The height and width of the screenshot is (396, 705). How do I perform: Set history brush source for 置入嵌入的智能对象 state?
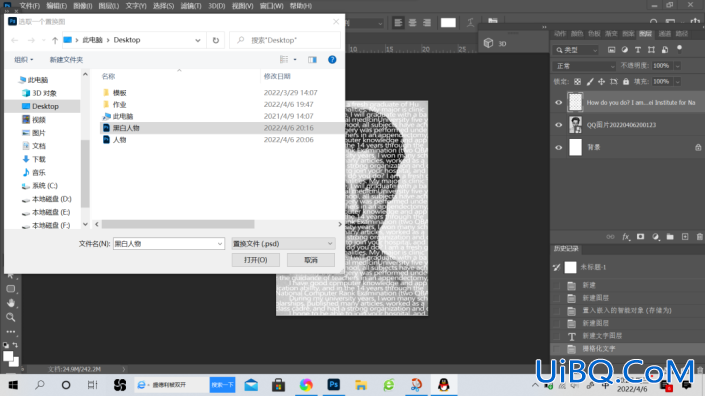click(557, 311)
